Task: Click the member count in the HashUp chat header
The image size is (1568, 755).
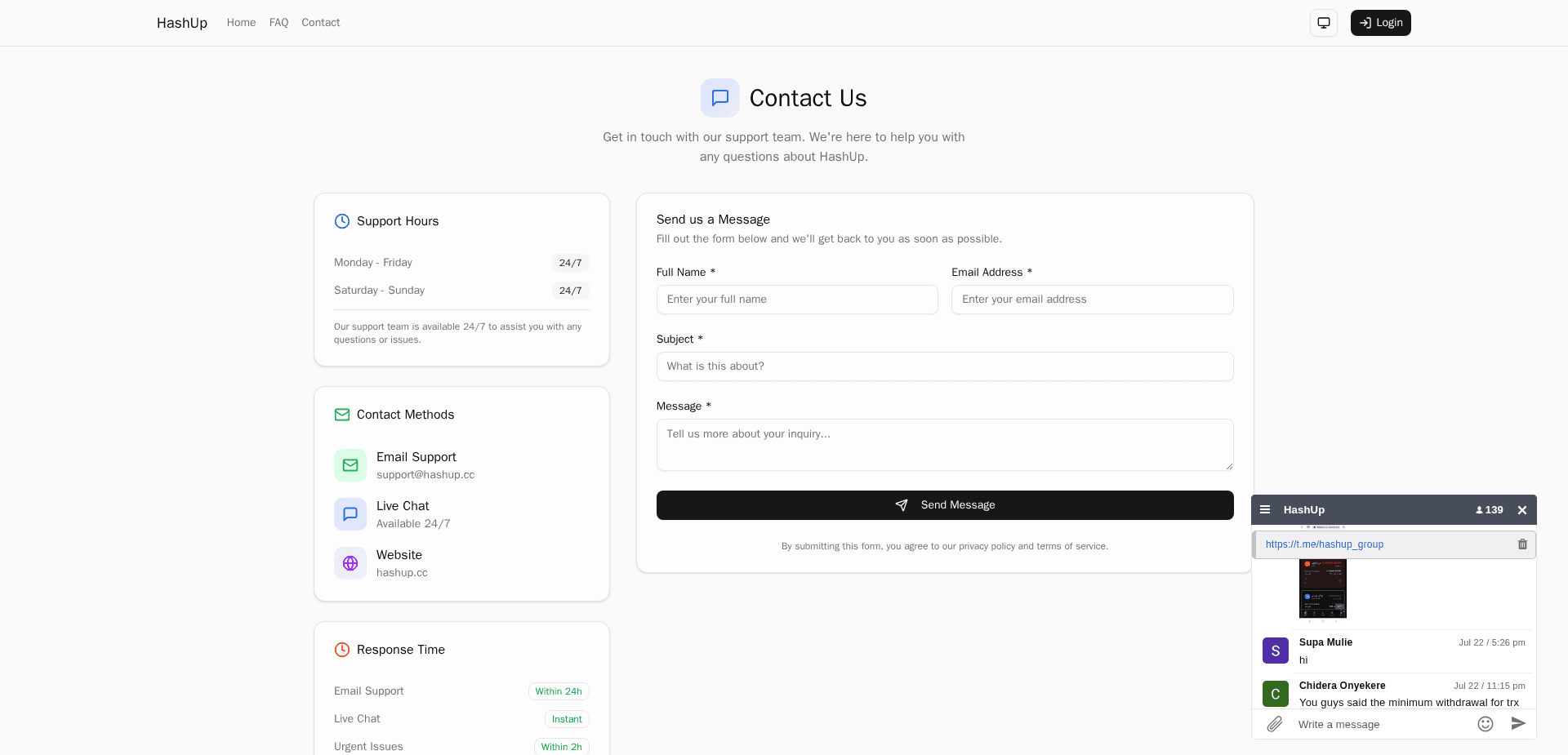Action: point(1488,509)
